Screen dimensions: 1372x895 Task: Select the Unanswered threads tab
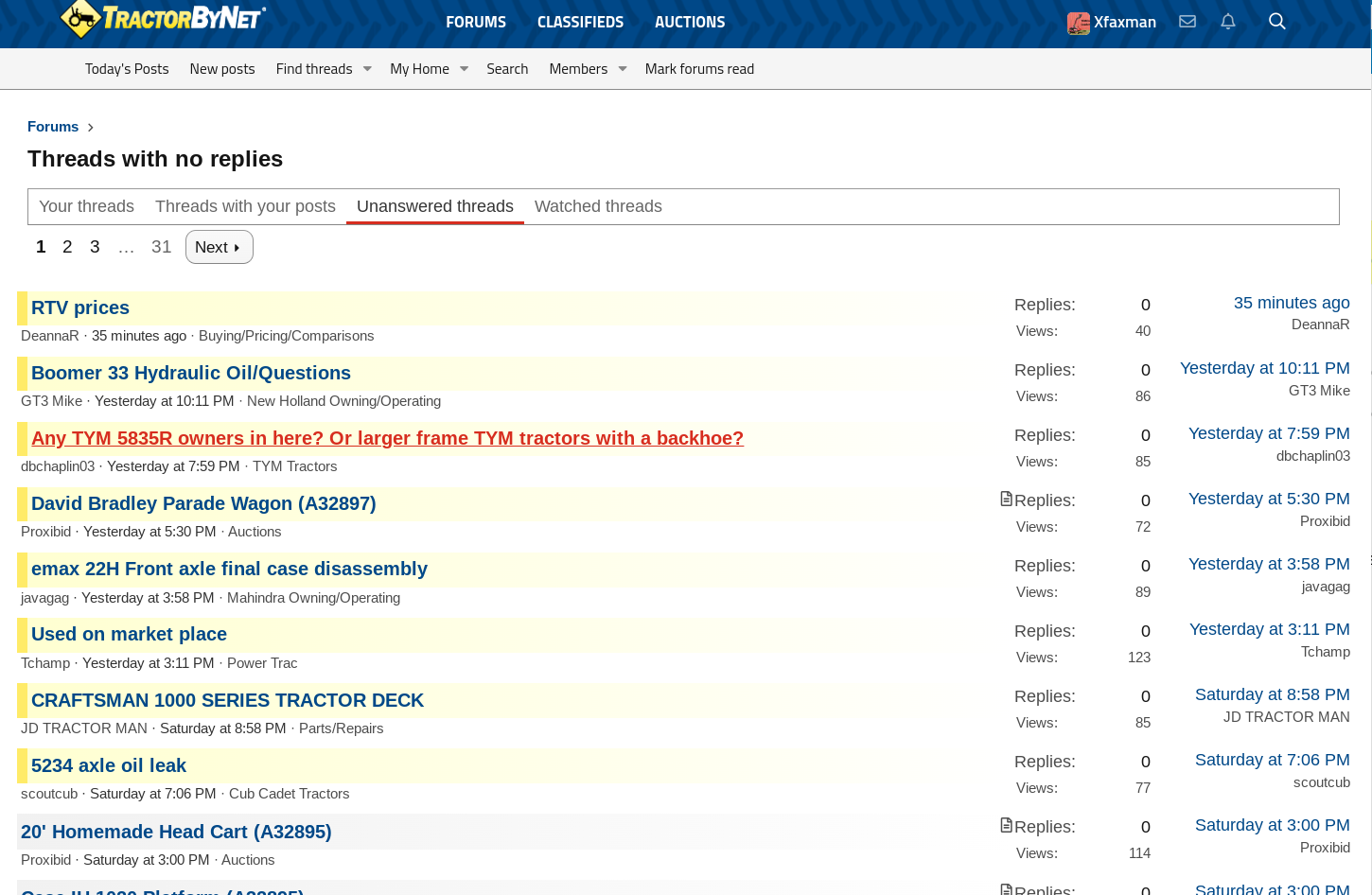pos(435,206)
